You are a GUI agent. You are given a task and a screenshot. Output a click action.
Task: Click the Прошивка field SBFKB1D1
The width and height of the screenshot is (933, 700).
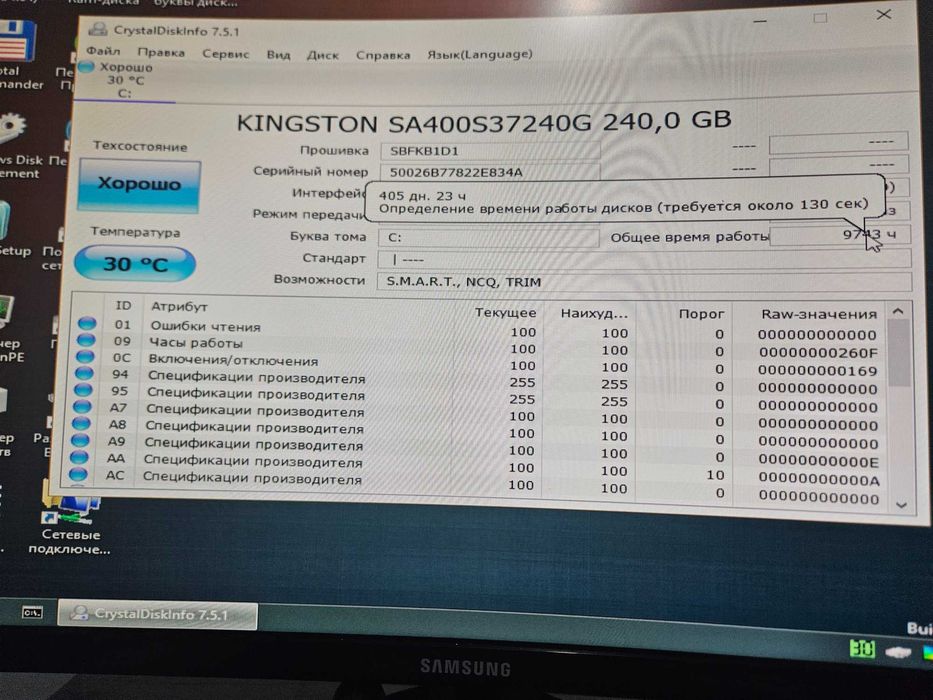click(490, 151)
